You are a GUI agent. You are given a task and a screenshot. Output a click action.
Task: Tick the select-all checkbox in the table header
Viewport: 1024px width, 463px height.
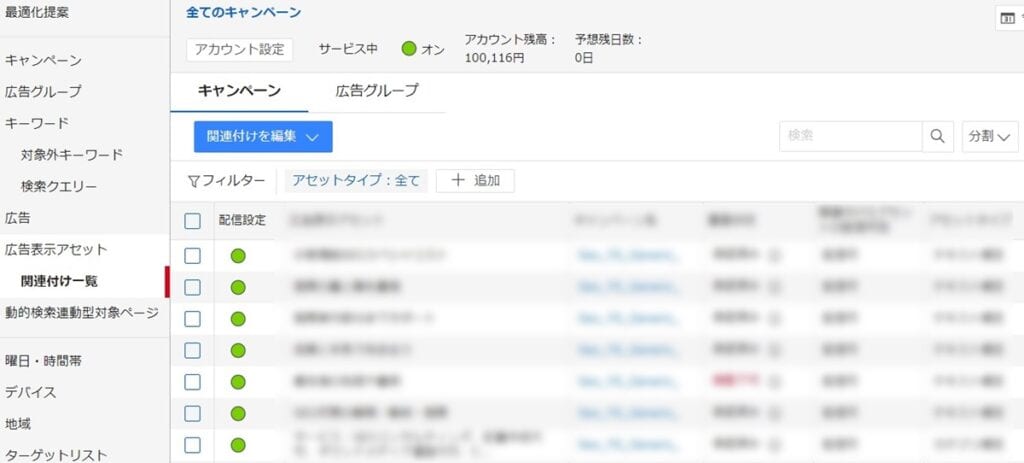click(x=192, y=221)
